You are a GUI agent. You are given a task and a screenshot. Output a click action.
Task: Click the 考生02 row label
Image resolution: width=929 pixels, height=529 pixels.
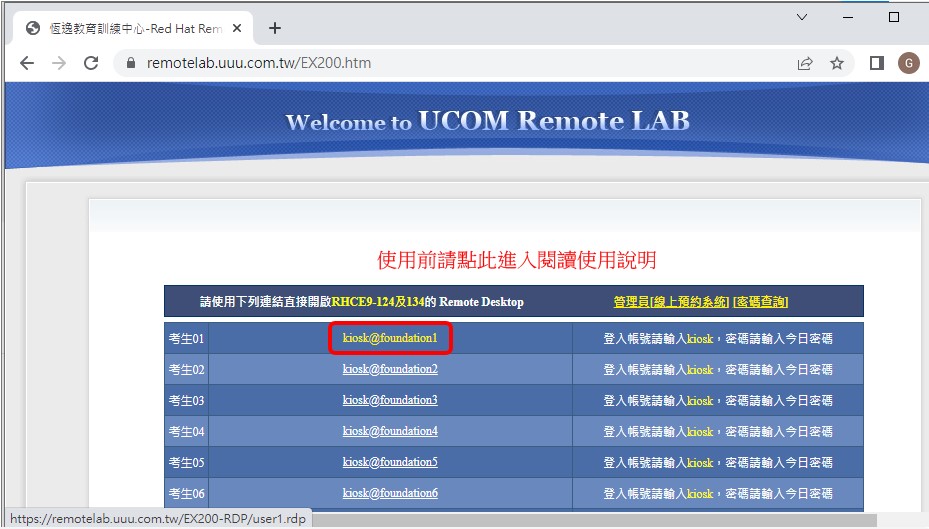click(186, 370)
